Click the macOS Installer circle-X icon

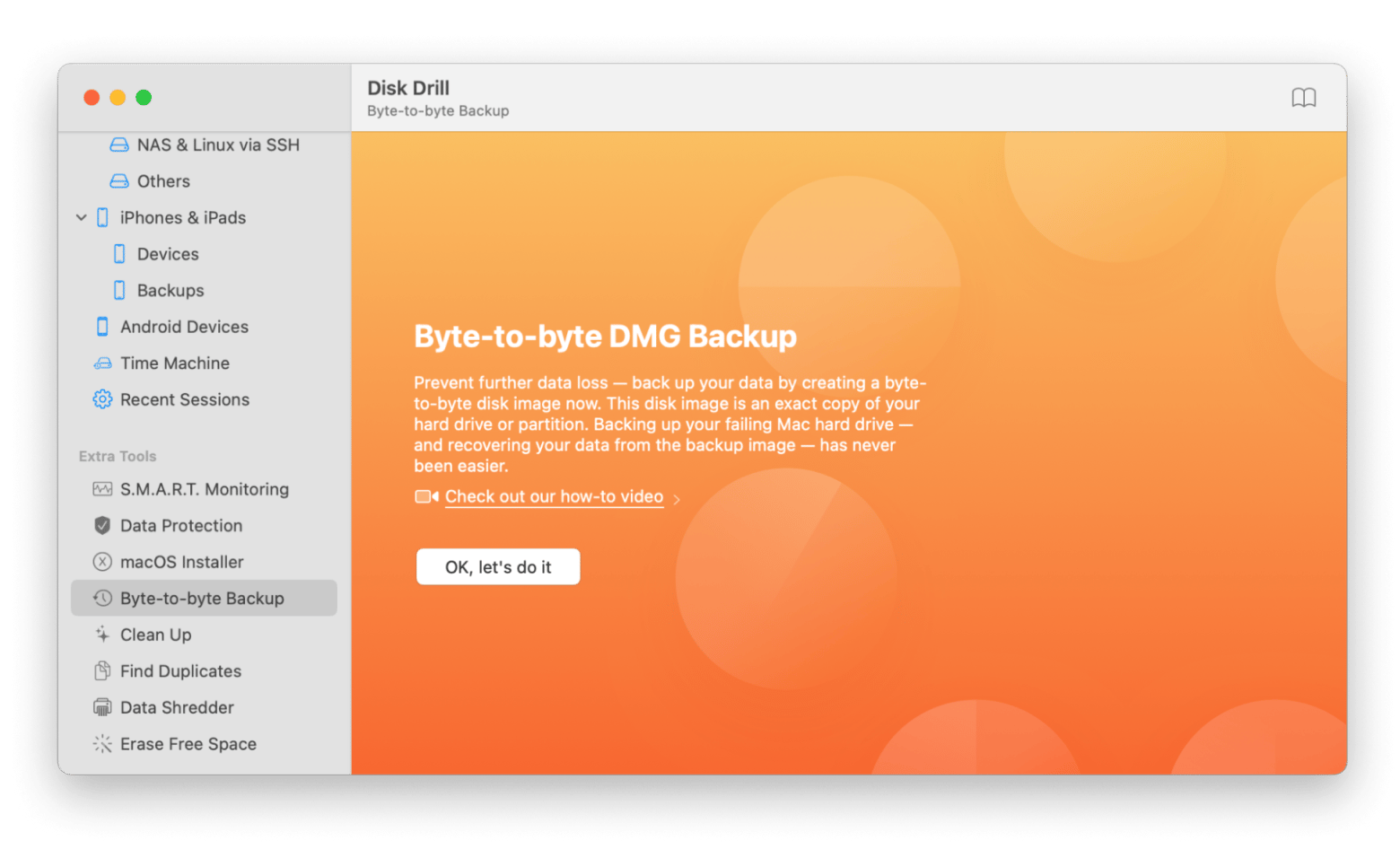[x=102, y=562]
